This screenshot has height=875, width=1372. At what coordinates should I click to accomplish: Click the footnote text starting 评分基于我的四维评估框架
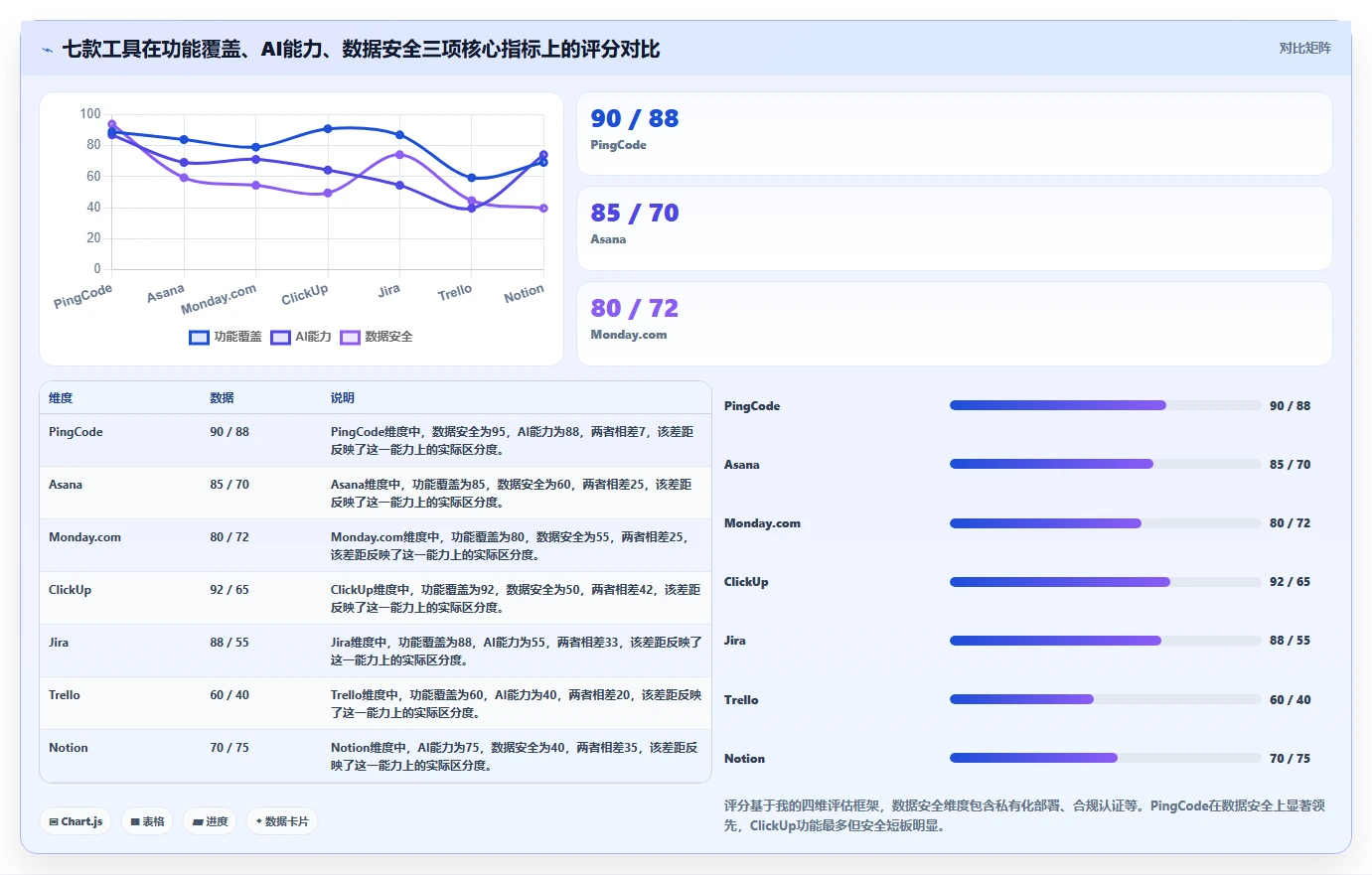(1024, 815)
